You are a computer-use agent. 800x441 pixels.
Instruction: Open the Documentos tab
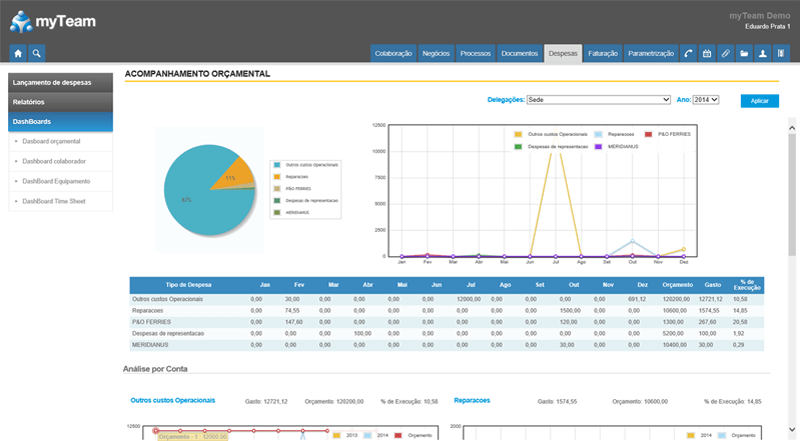point(520,53)
